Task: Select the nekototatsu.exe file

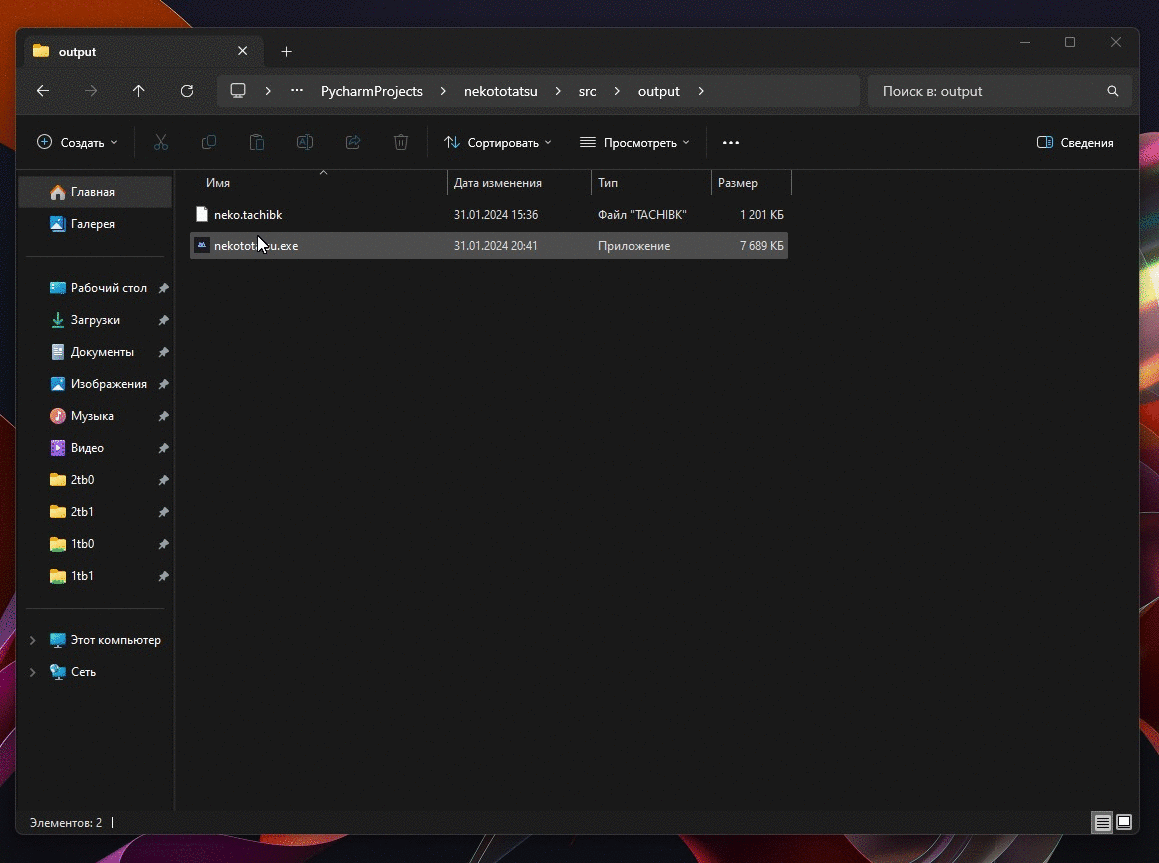Action: pyautogui.click(x=489, y=245)
